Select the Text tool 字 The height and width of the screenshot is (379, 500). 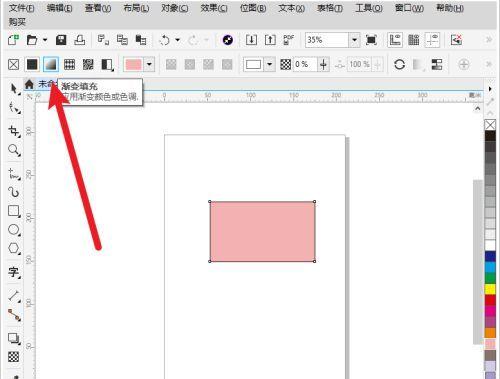pos(14,272)
